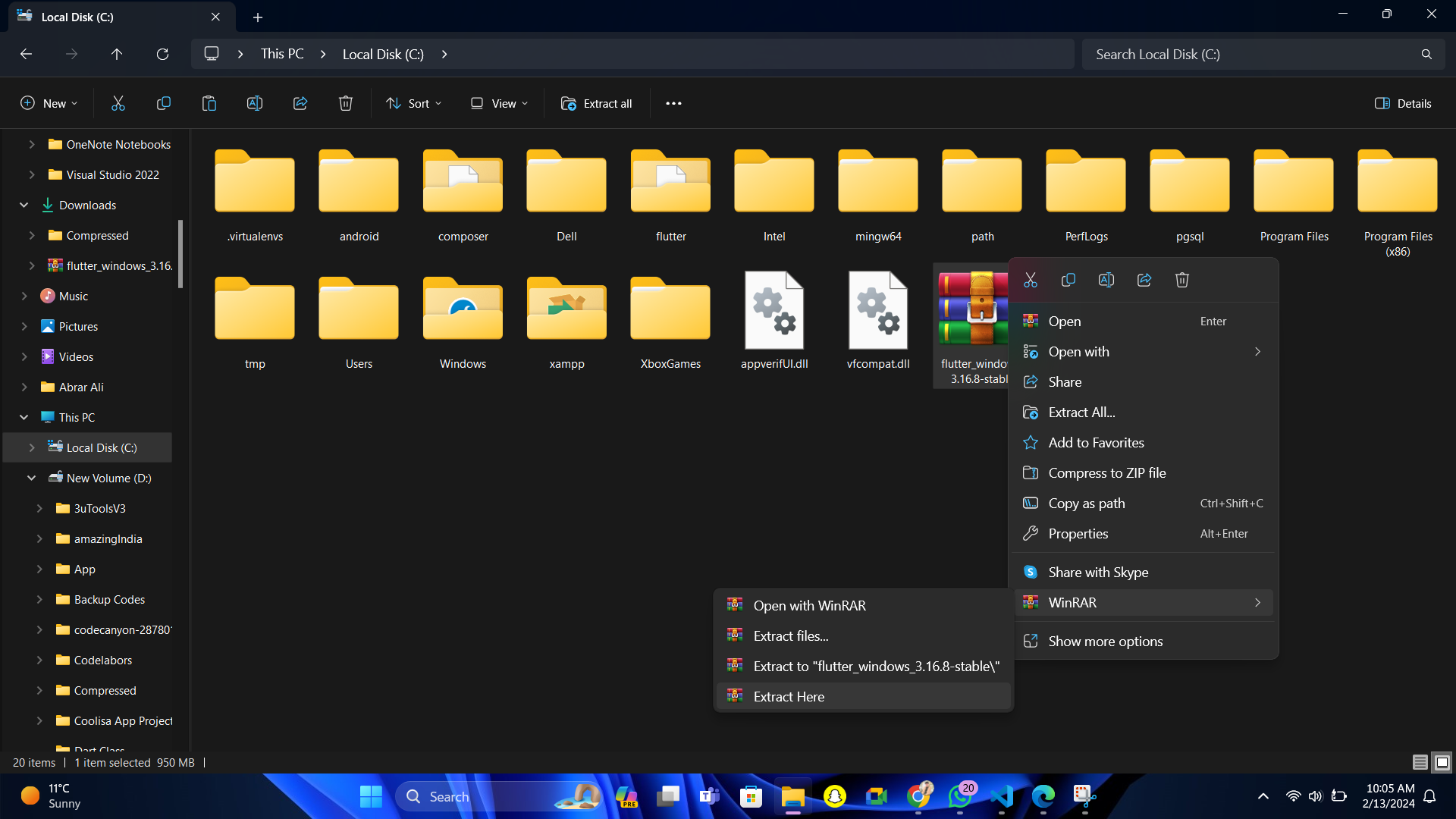Add a new tab with plus button
This screenshot has height=819, width=1456.
(x=258, y=17)
